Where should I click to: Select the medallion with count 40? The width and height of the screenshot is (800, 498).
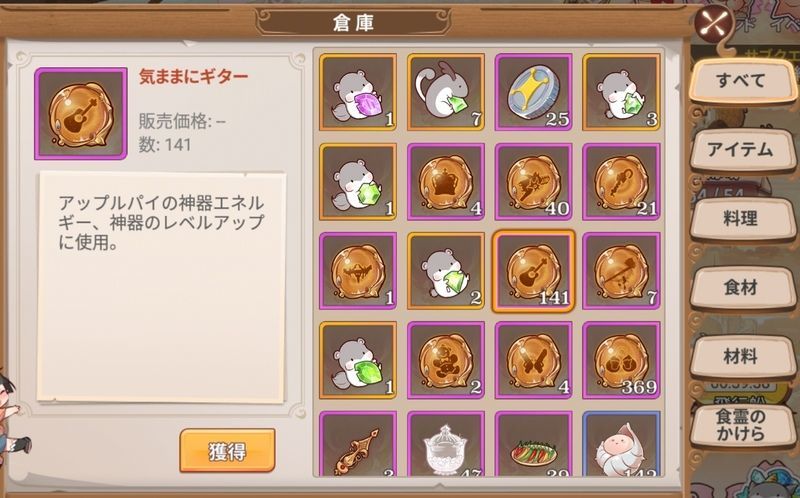click(534, 182)
